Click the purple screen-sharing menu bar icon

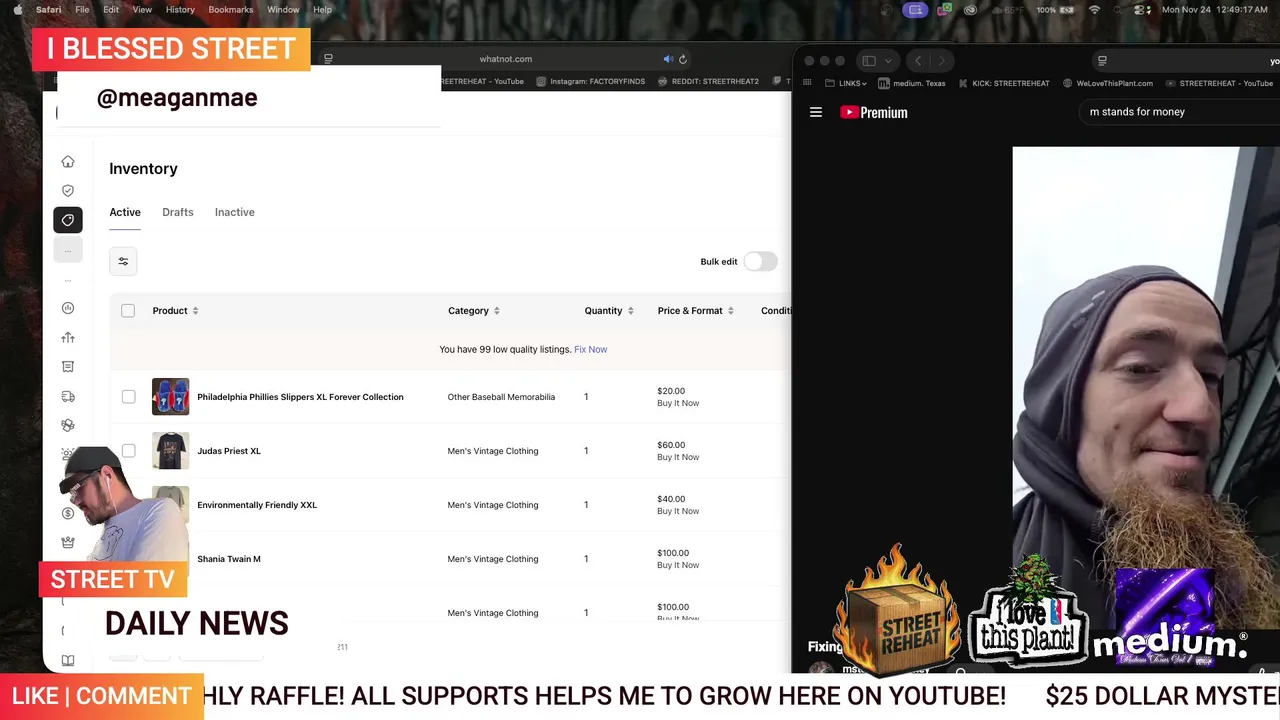coord(915,10)
